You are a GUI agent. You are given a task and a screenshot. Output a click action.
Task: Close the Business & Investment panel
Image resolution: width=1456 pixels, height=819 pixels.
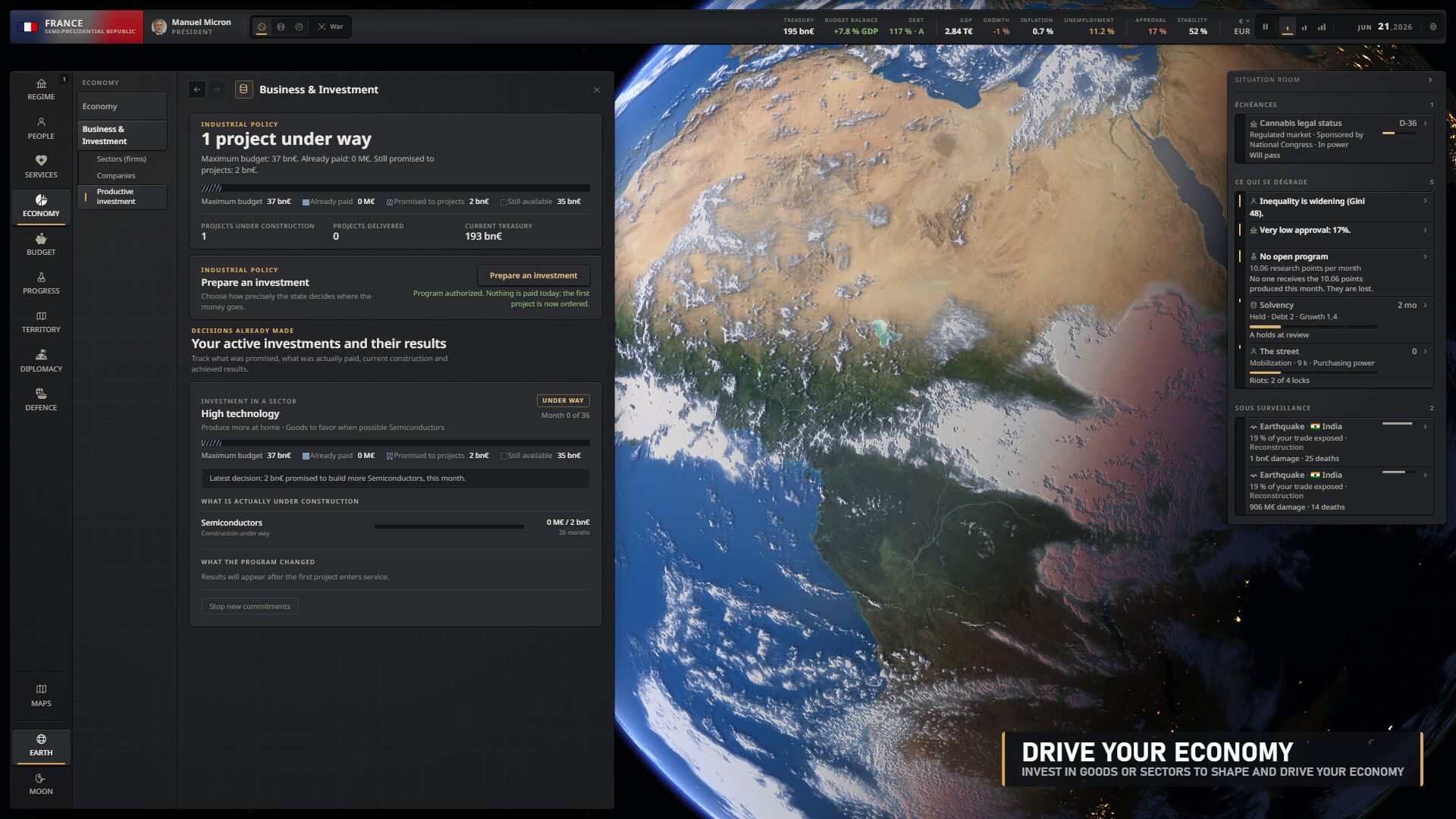(x=597, y=89)
